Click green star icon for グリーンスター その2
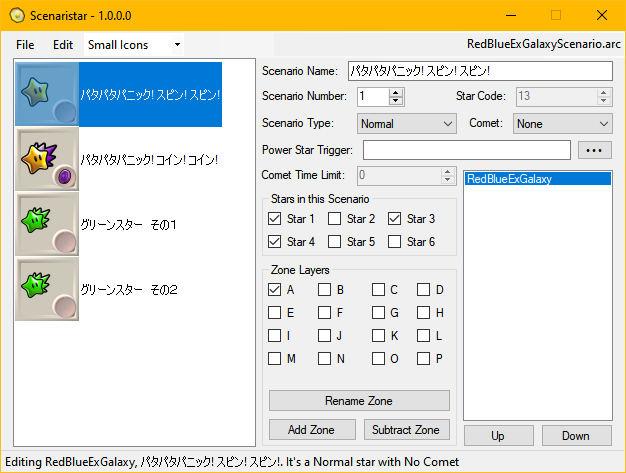 tap(47, 289)
